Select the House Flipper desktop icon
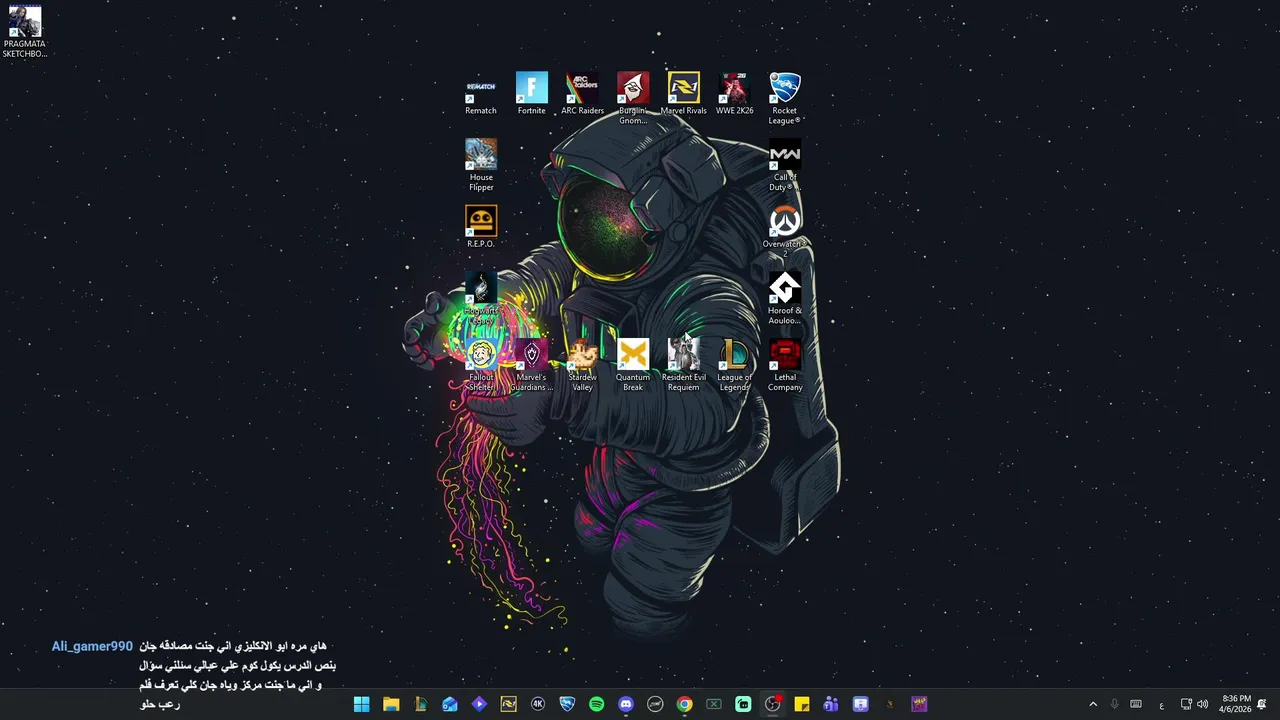1280x720 pixels. click(481, 165)
